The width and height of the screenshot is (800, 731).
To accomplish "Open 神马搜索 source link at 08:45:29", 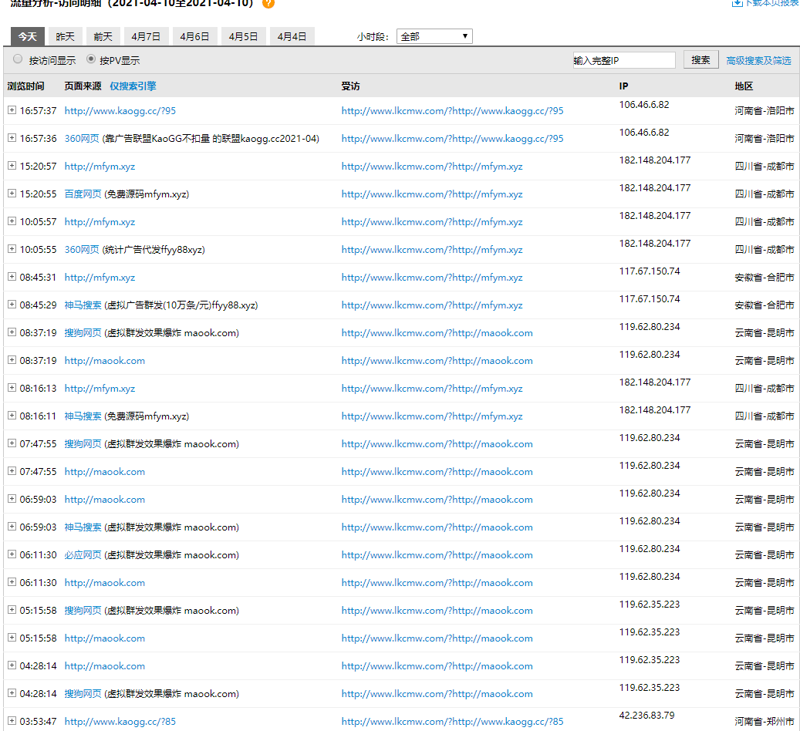I will pos(83,306).
